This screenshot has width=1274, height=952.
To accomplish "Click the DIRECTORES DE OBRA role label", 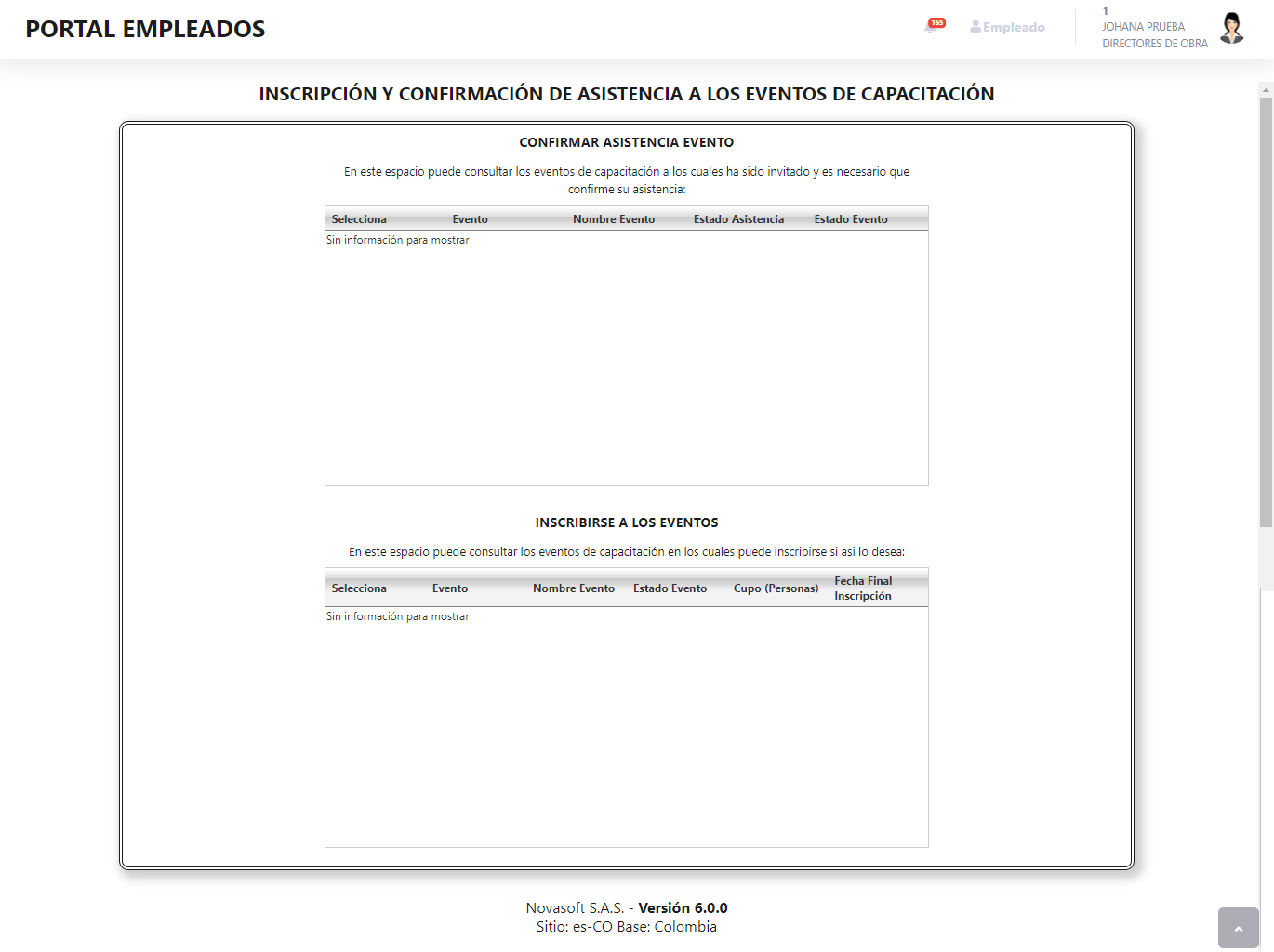I will (1154, 43).
